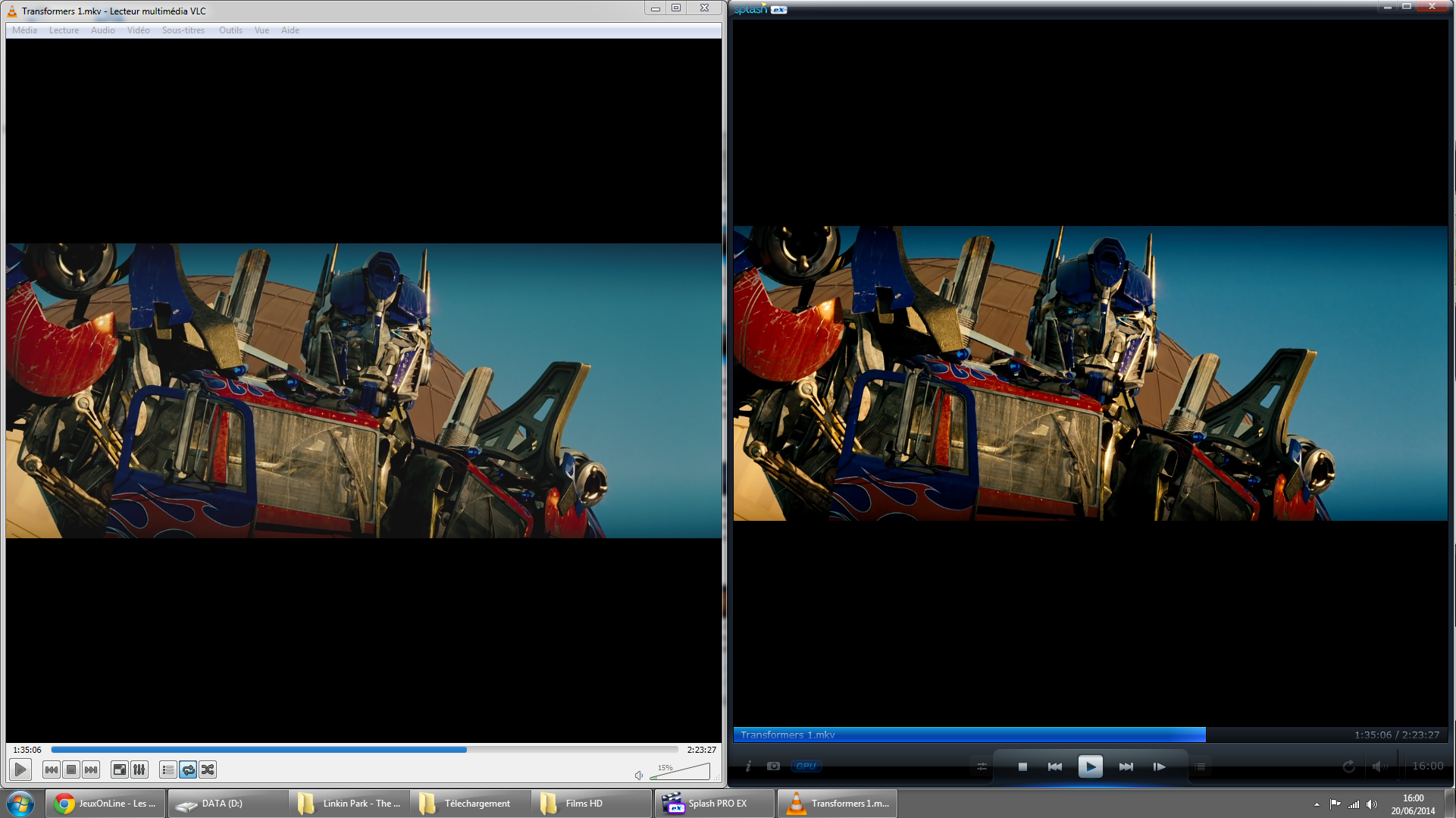Click the Splash video display area
The height and width of the screenshot is (818, 1456).
(x=1091, y=373)
